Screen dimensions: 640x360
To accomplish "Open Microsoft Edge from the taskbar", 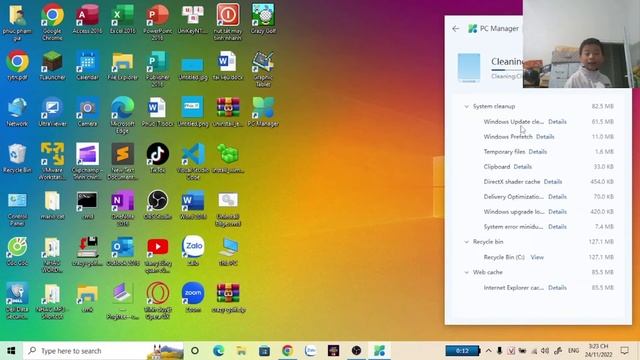I will coord(218,351).
